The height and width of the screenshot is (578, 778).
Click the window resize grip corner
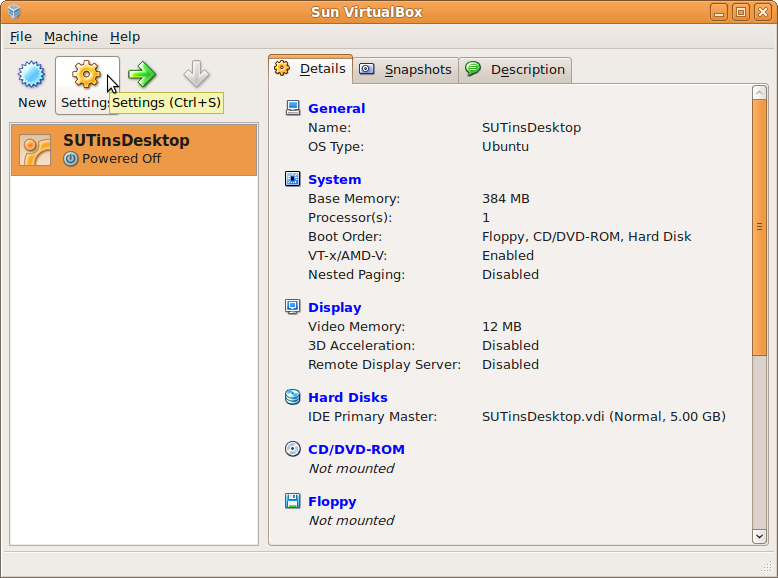pyautogui.click(x=767, y=567)
